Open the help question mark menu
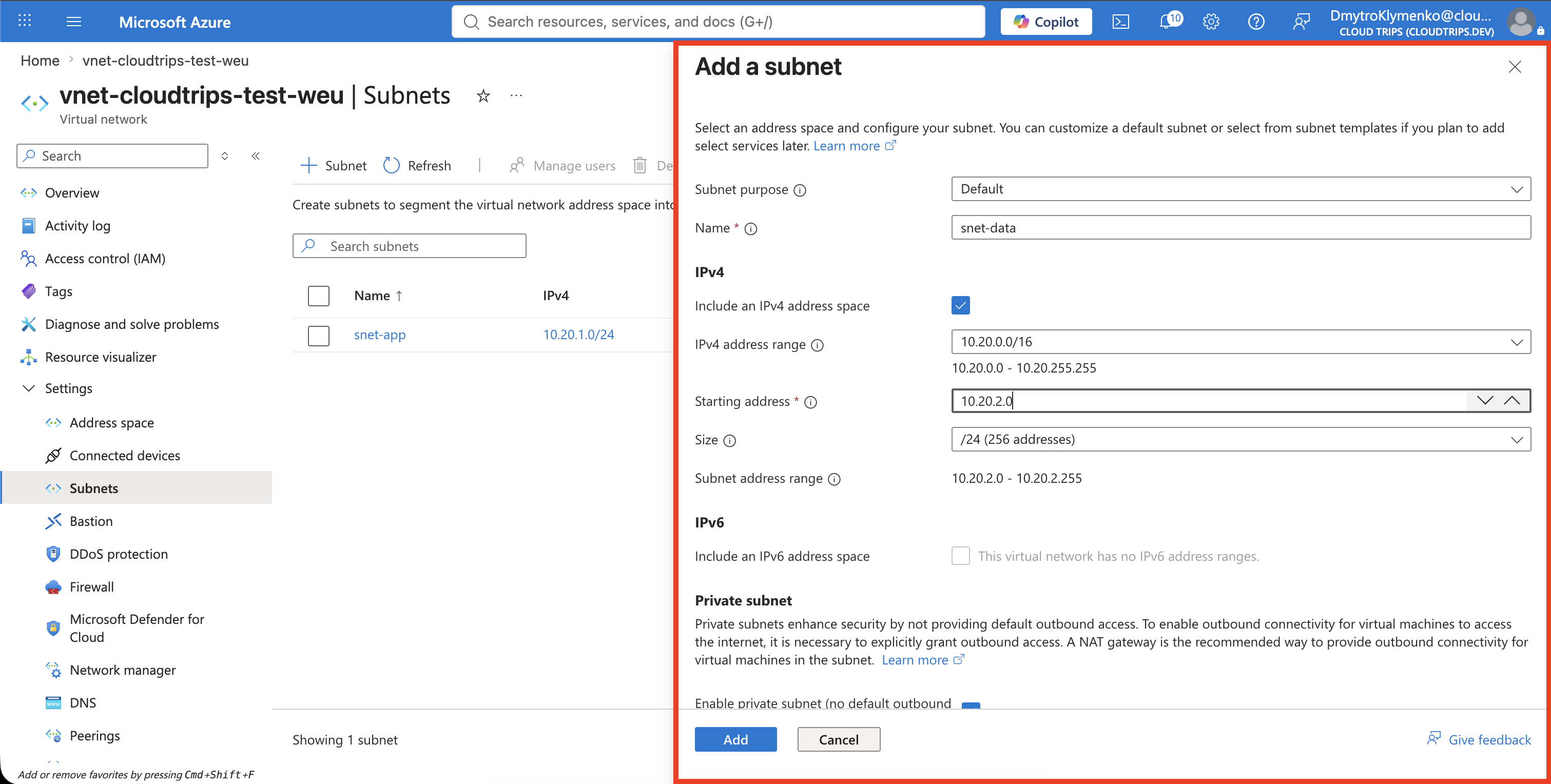The width and height of the screenshot is (1551, 784). click(1256, 22)
